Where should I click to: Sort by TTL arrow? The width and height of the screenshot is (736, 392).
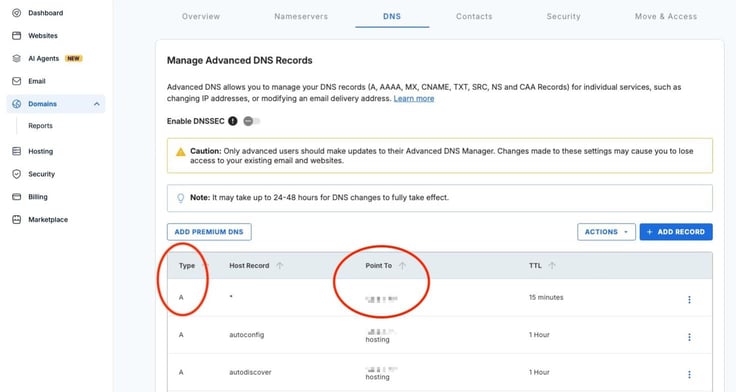coord(552,266)
